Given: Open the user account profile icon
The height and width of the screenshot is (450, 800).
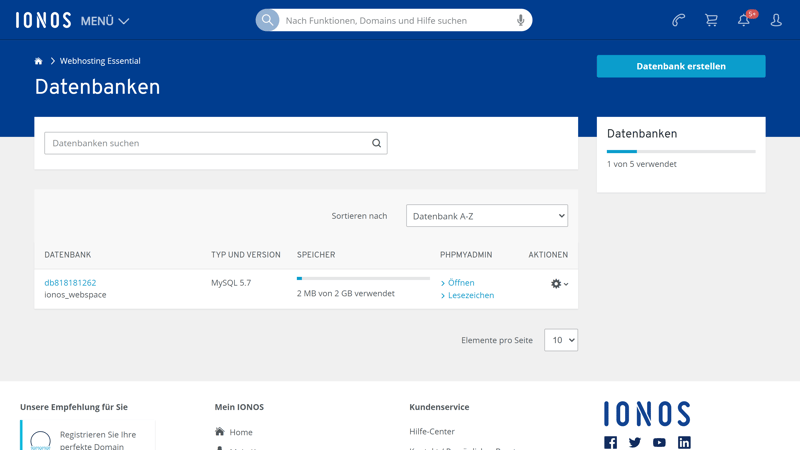Looking at the screenshot, I should (x=776, y=20).
